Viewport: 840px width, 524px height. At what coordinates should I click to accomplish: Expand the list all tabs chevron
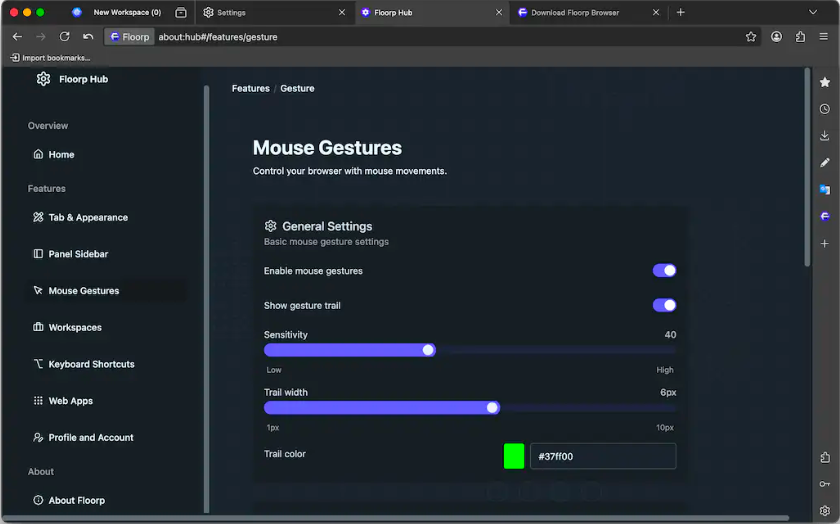pyautogui.click(x=813, y=13)
